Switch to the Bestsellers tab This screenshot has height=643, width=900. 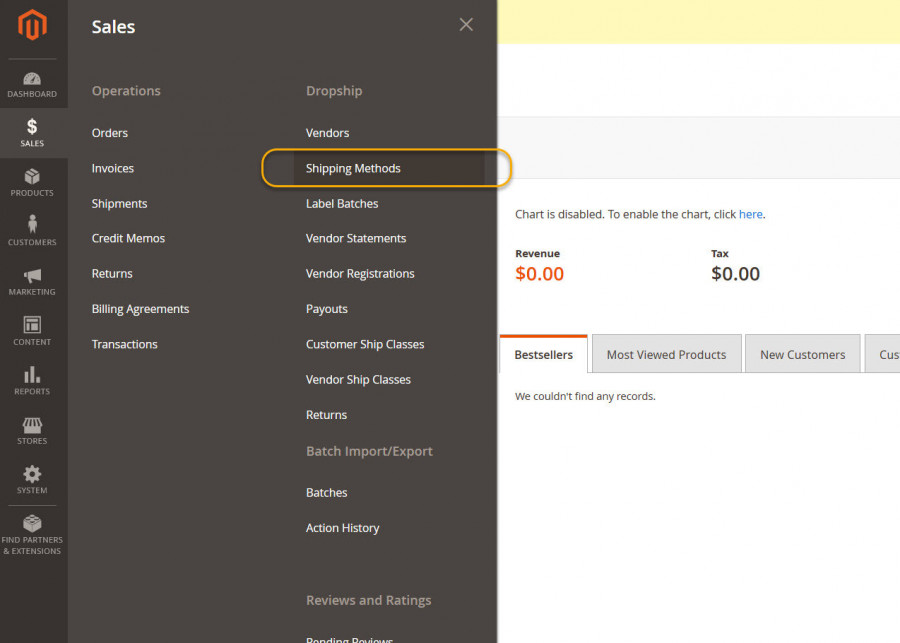pyautogui.click(x=544, y=354)
